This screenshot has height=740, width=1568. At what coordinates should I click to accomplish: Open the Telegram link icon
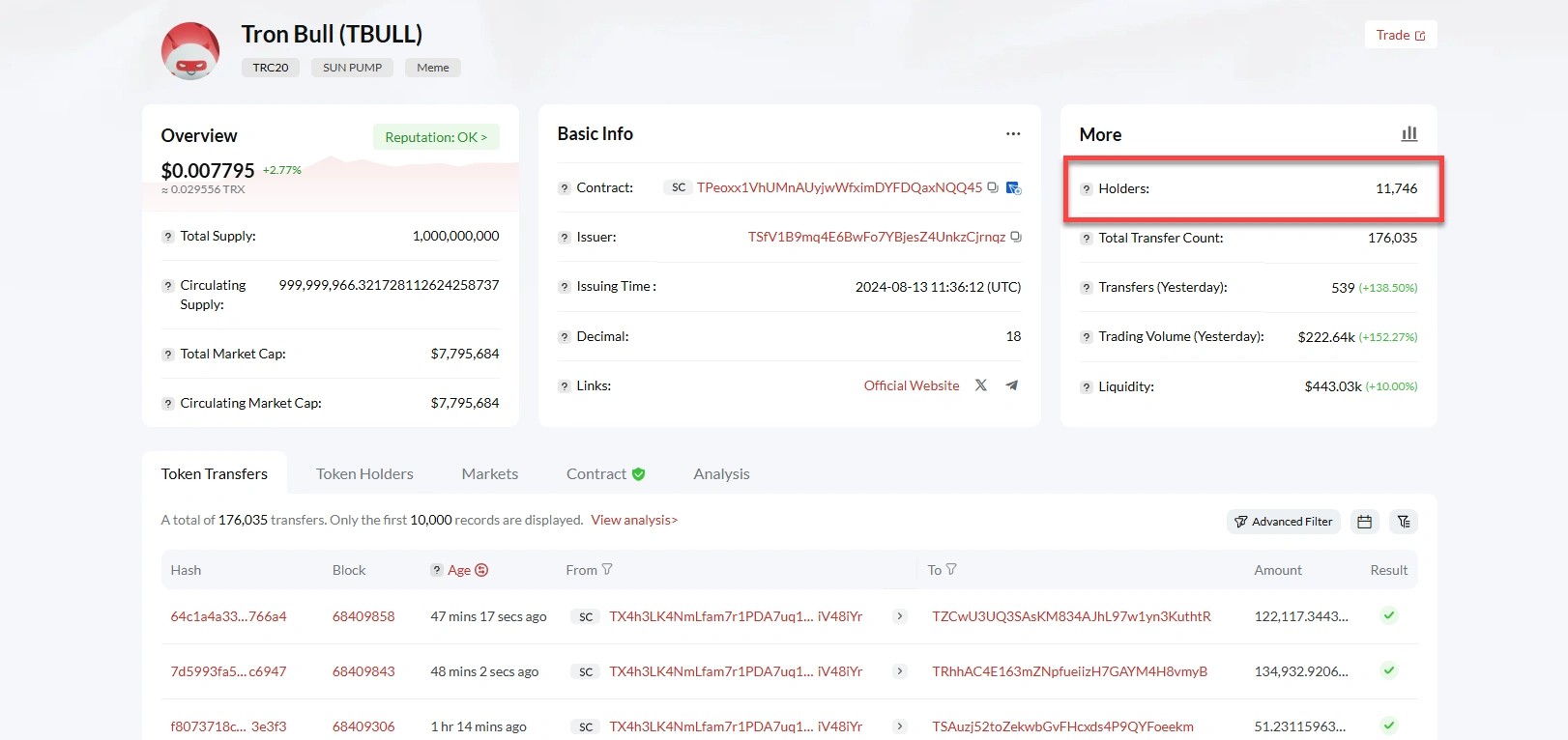point(1012,385)
